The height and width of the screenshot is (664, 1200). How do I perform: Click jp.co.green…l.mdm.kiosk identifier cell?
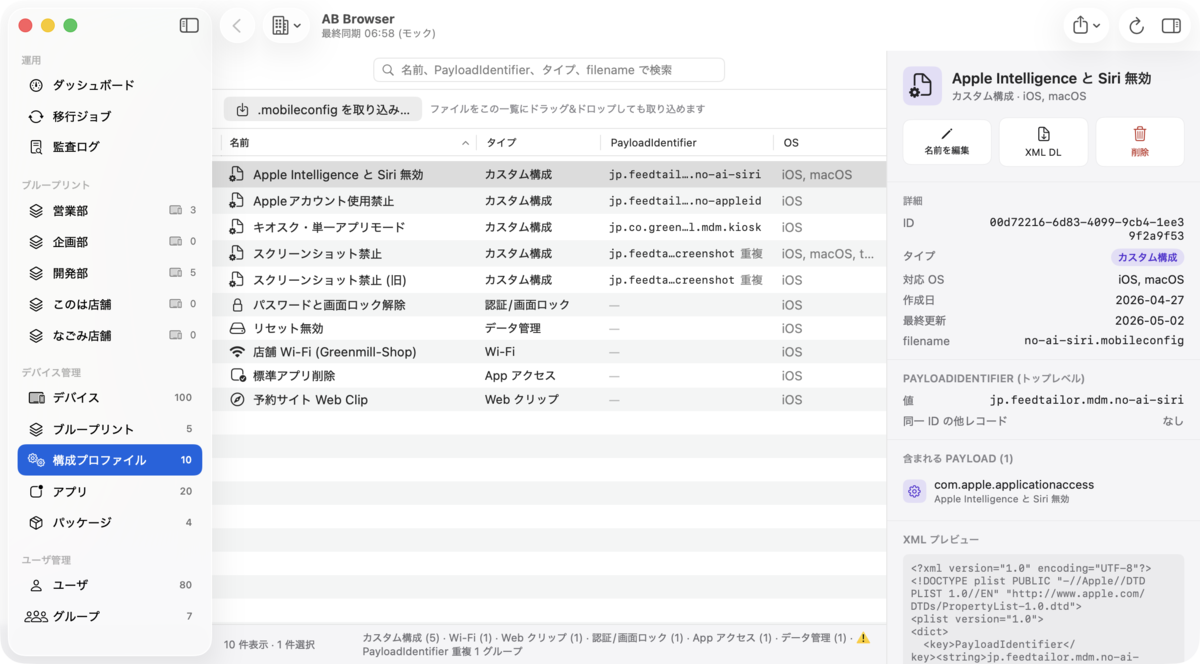pyautogui.click(x=685, y=227)
